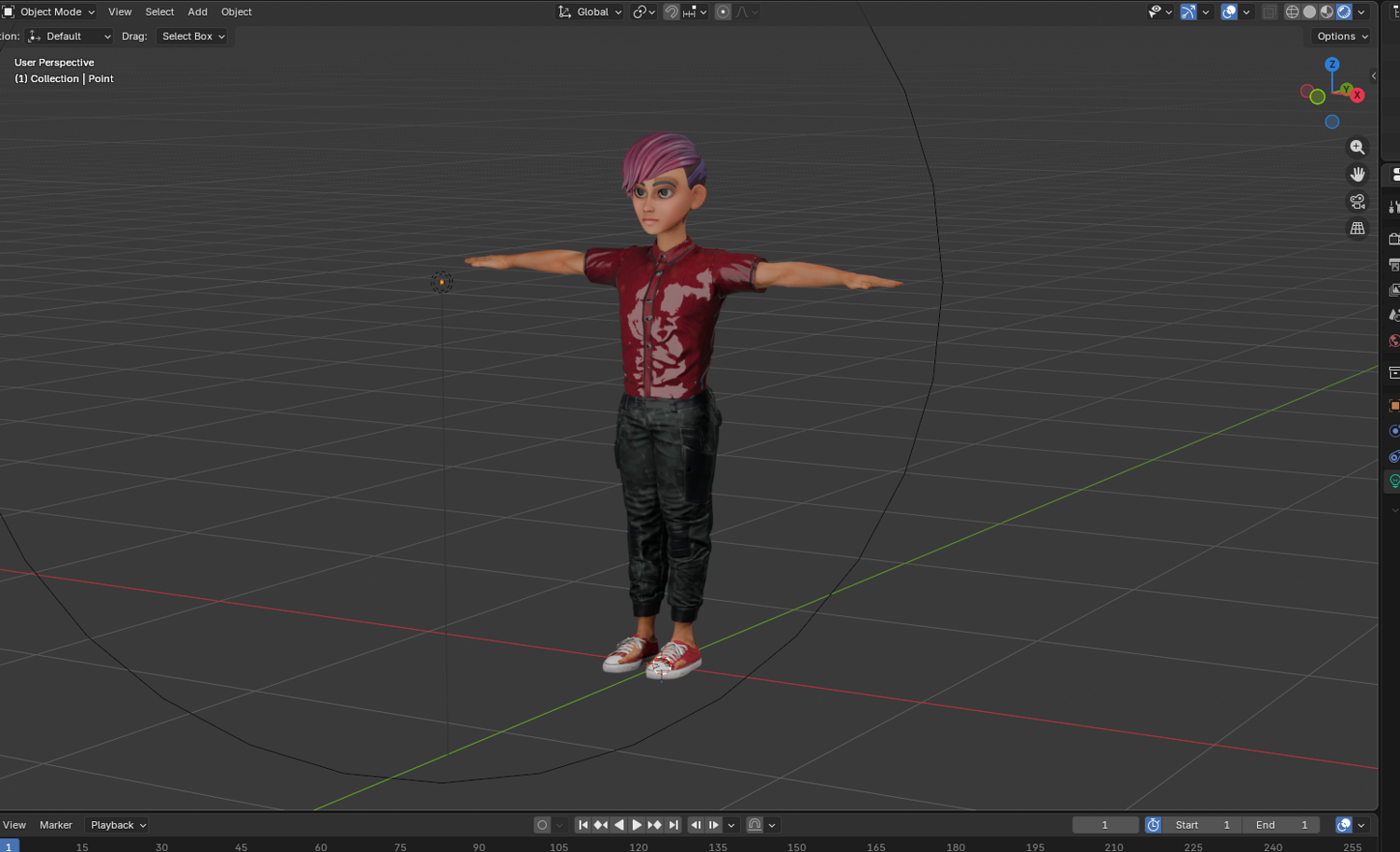This screenshot has height=852, width=1400.
Task: Open the World properties tab
Action: (x=1393, y=341)
